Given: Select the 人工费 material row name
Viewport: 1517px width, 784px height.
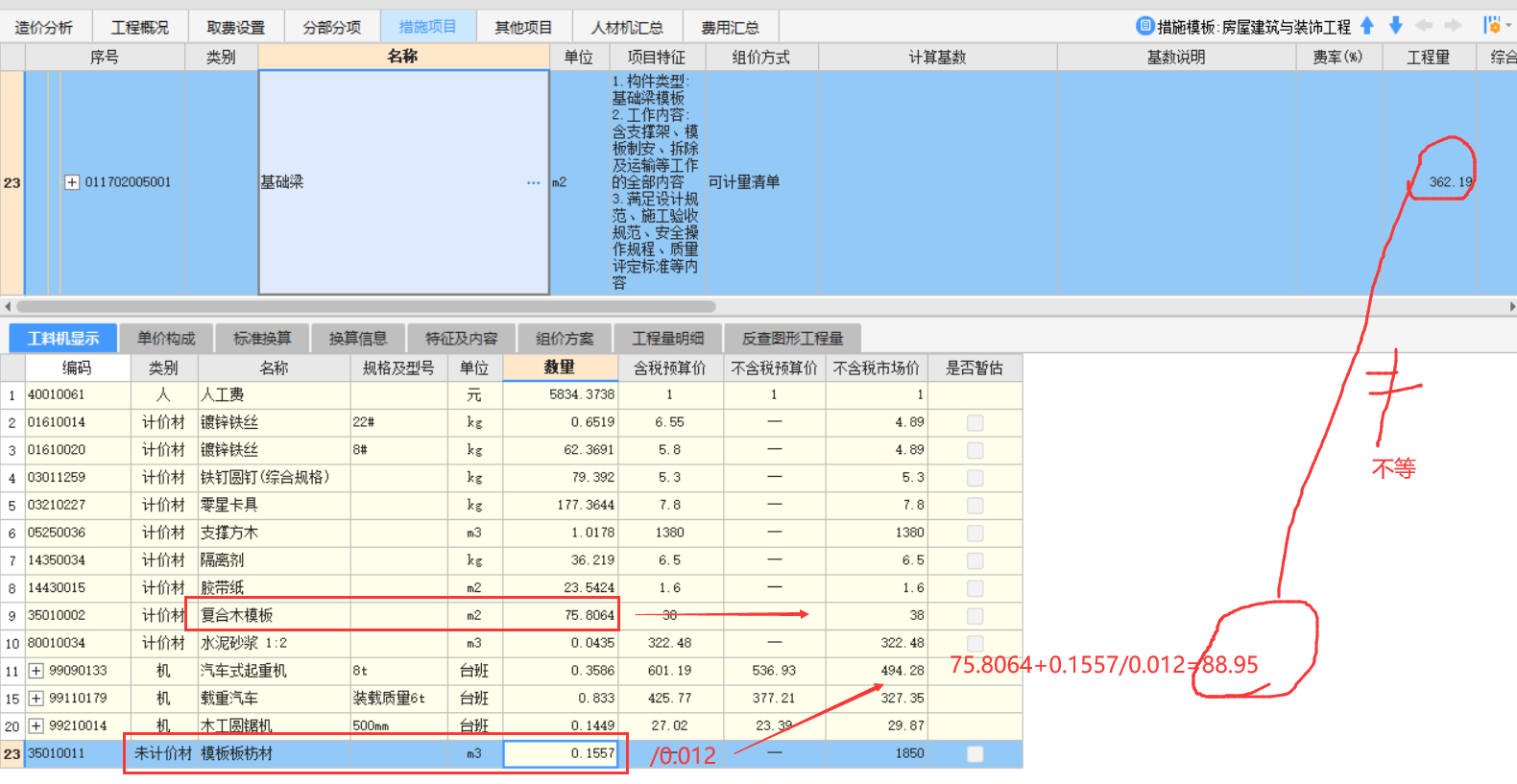Looking at the screenshot, I should (275, 394).
